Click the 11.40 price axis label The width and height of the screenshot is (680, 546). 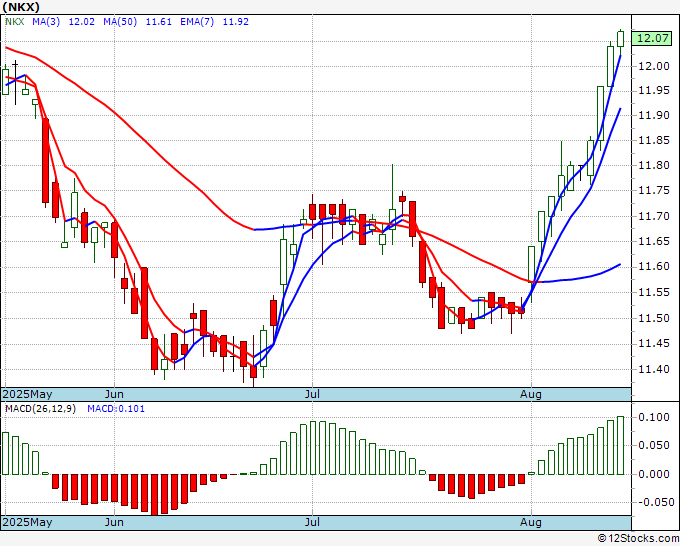tap(654, 369)
